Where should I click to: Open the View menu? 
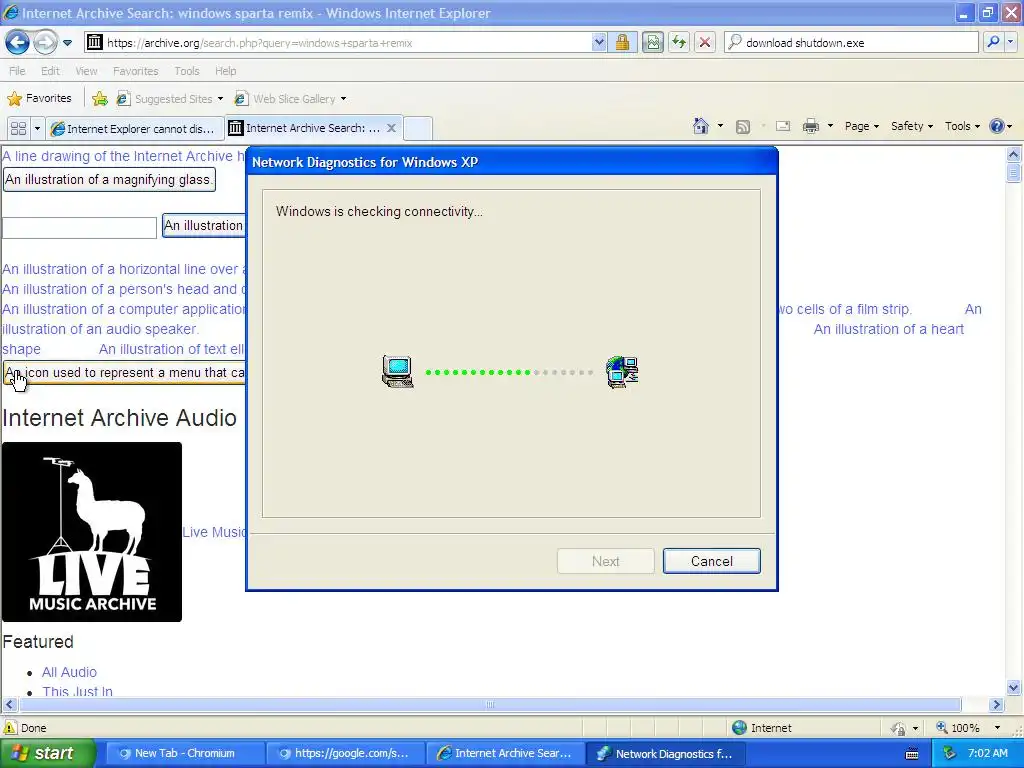[86, 71]
